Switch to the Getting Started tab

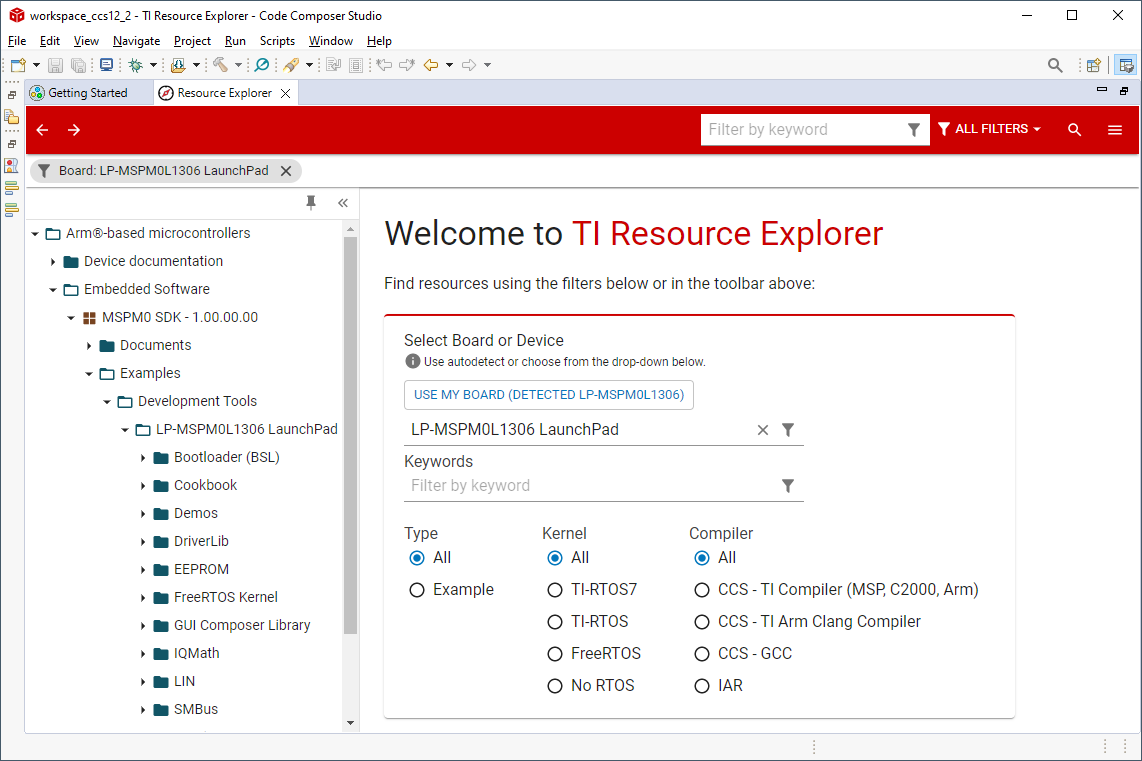click(x=88, y=93)
